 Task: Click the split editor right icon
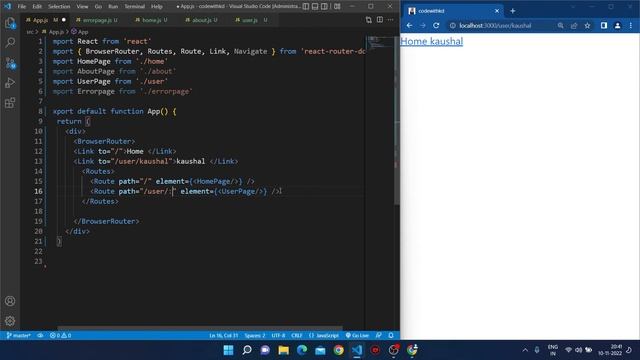(380, 20)
